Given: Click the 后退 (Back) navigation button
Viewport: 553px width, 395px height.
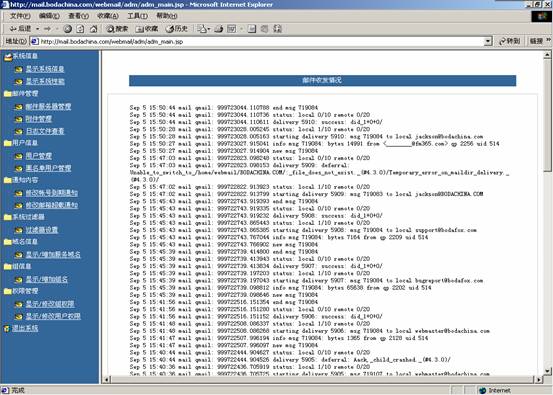Looking at the screenshot, I should [x=20, y=29].
